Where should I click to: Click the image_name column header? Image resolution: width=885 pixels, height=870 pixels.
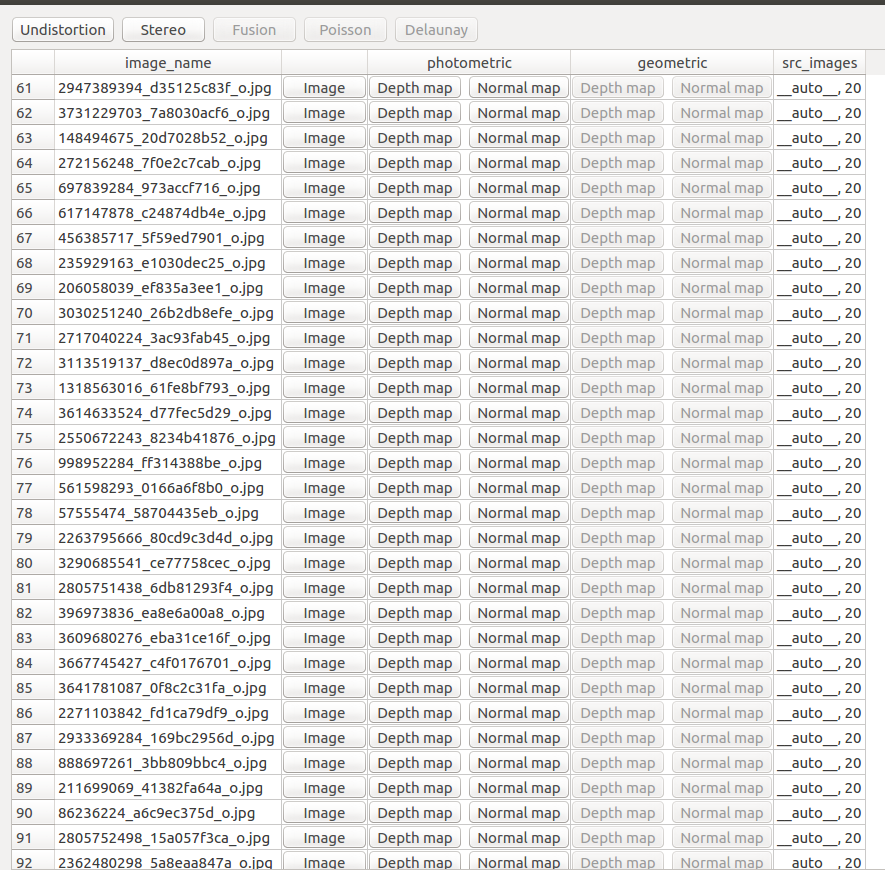coord(166,62)
